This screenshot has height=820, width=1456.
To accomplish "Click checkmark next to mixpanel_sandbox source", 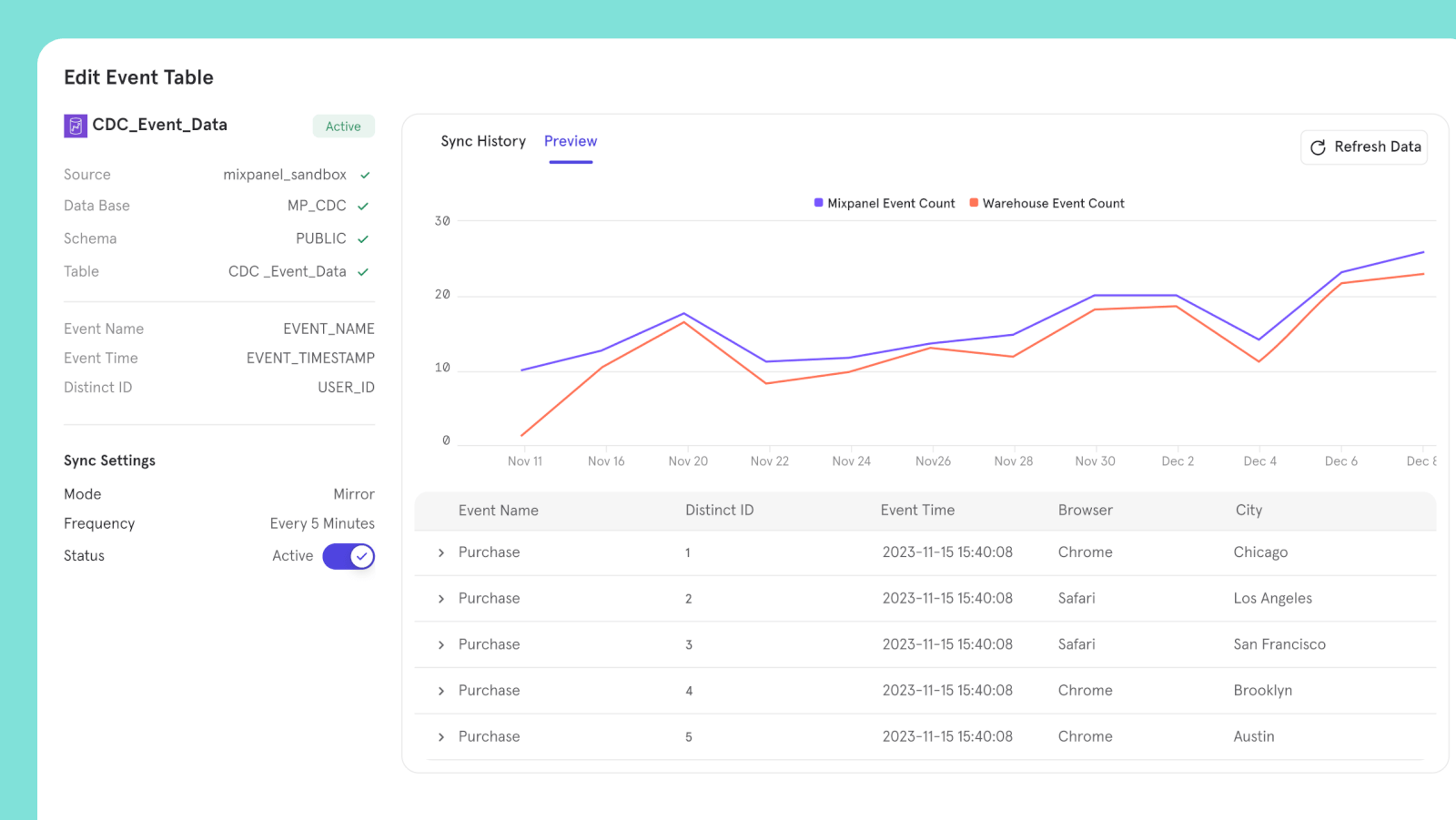I will [365, 175].
